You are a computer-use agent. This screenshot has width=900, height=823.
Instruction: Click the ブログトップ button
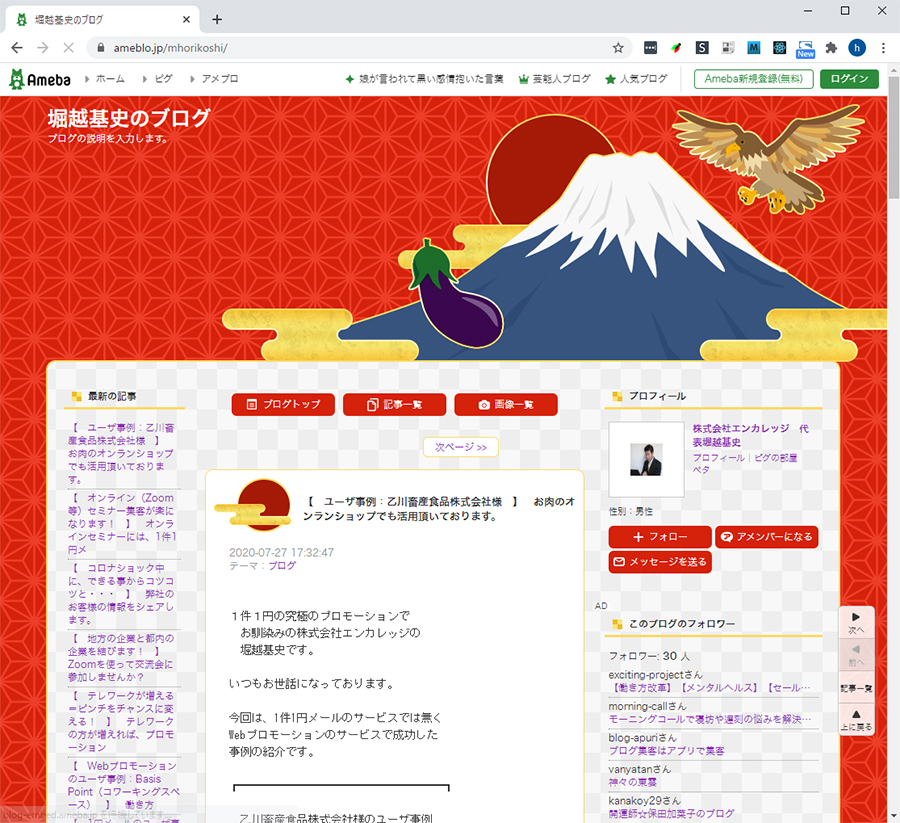(x=284, y=404)
